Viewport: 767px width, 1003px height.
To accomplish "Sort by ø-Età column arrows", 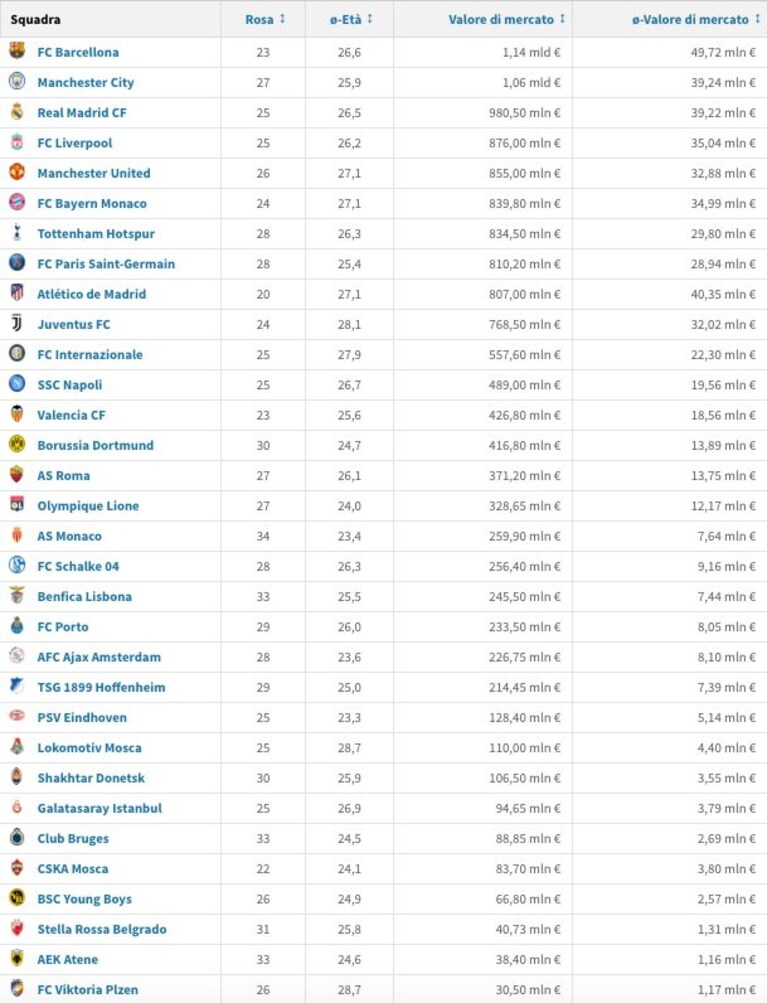I will 370,19.
